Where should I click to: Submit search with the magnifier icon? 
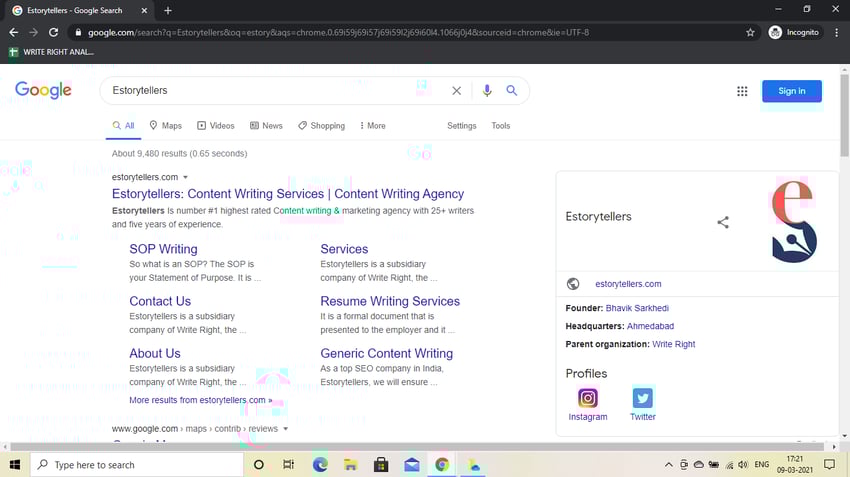click(x=512, y=91)
